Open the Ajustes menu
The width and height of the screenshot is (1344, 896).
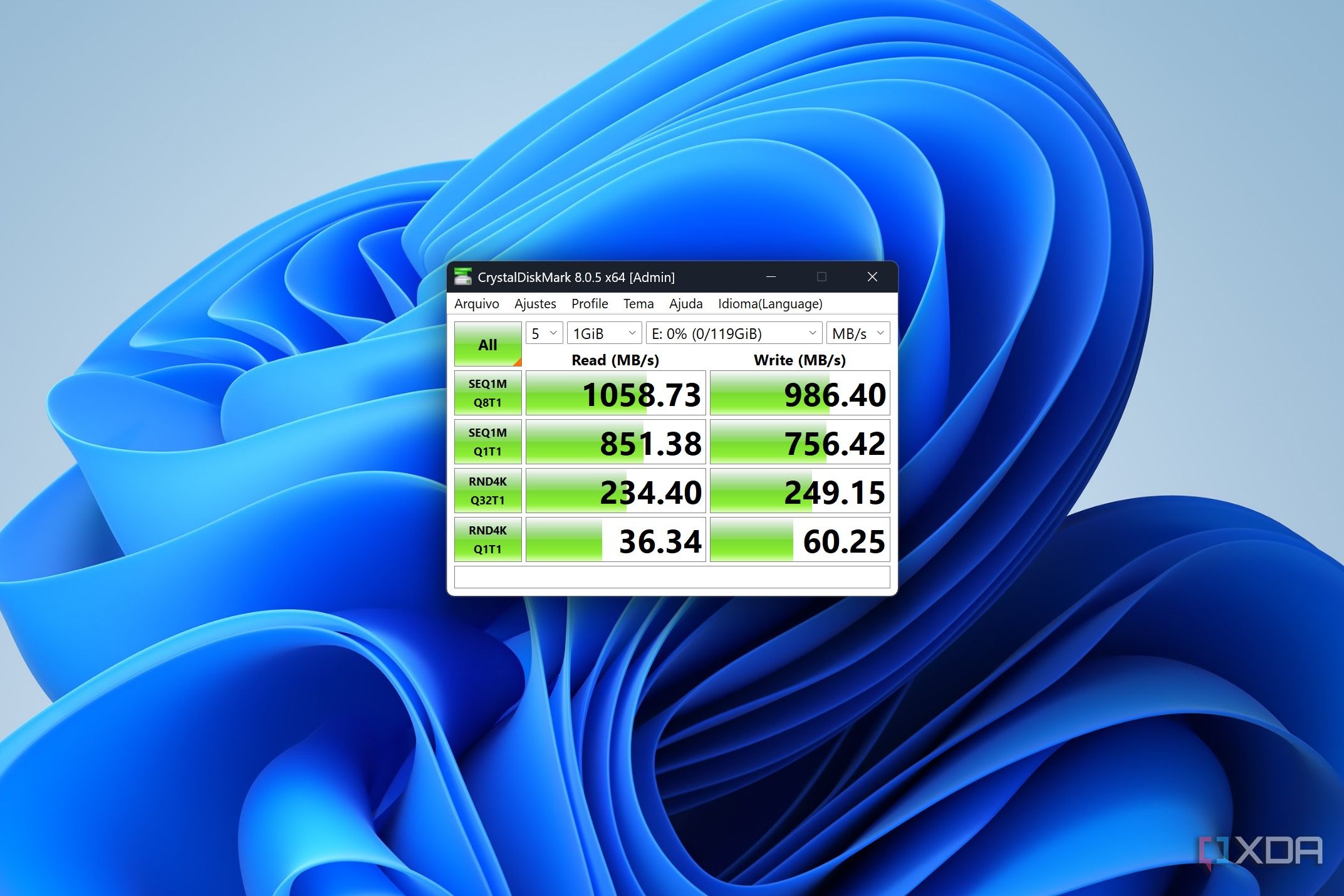(535, 304)
